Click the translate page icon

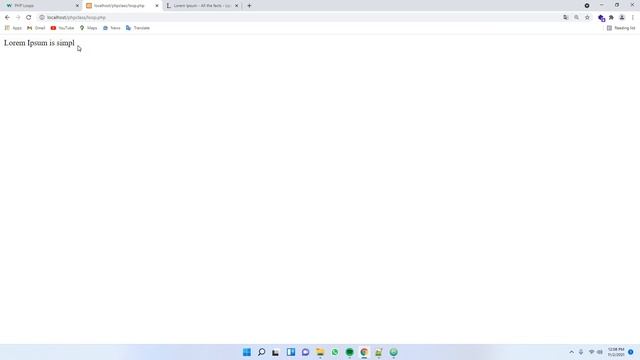click(x=566, y=18)
